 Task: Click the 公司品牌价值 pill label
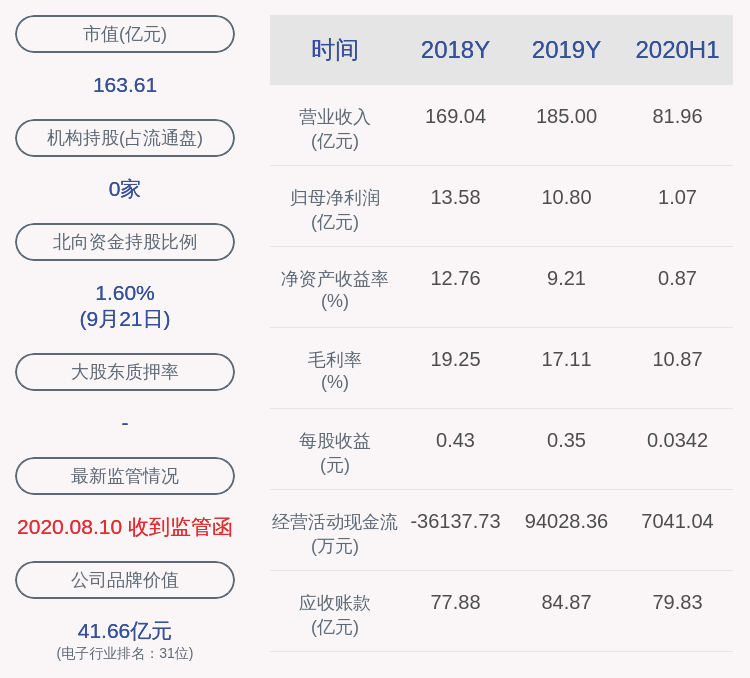(x=125, y=580)
